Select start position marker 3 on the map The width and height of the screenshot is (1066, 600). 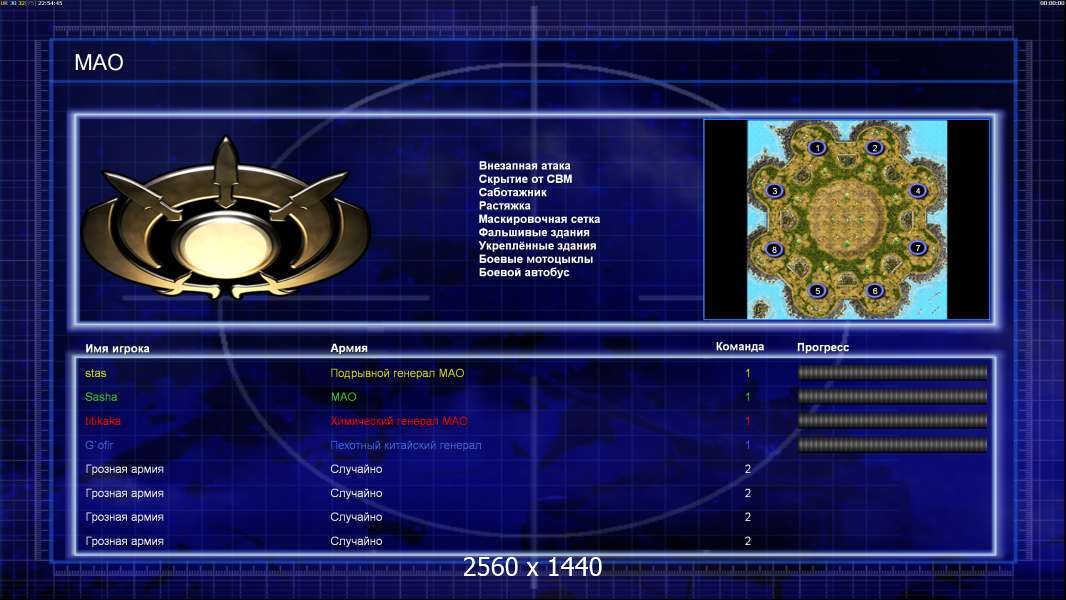[774, 191]
